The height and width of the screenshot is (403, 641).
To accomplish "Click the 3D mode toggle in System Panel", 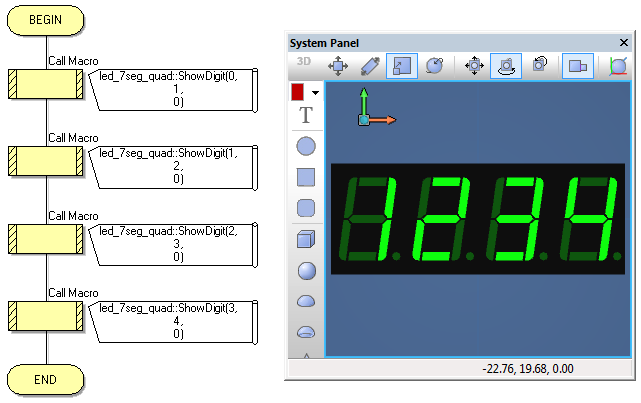I will click(304, 62).
